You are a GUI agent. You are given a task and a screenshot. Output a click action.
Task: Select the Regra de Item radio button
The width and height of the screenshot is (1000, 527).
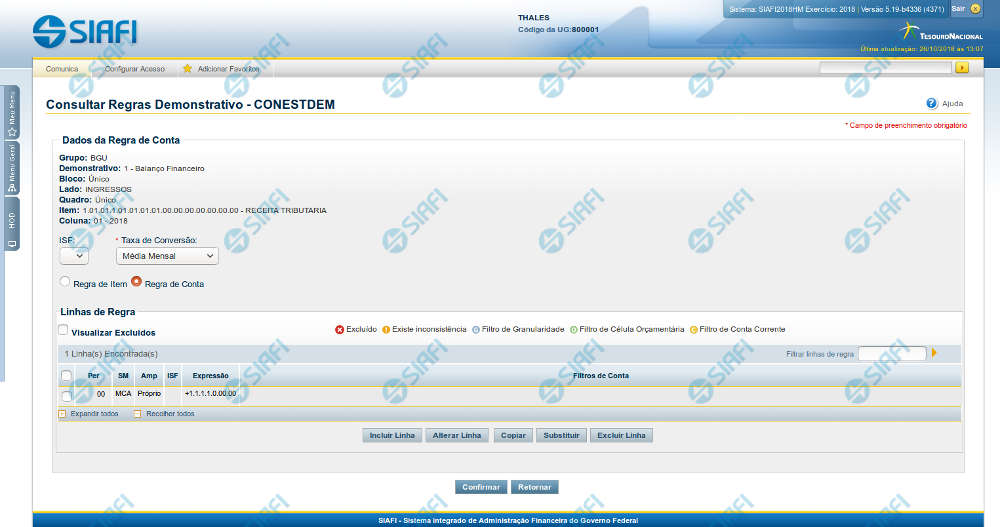point(66,283)
